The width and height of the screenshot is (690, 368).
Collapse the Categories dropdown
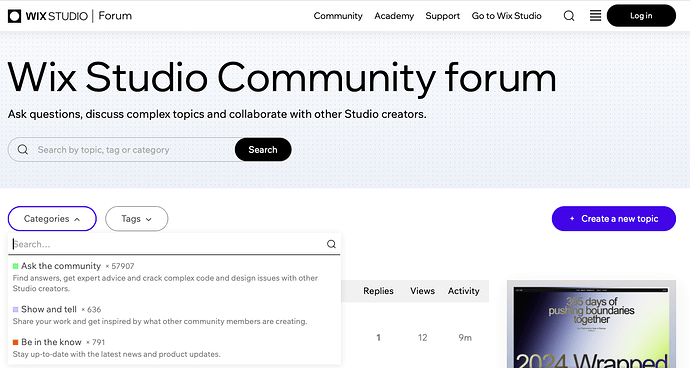point(52,219)
